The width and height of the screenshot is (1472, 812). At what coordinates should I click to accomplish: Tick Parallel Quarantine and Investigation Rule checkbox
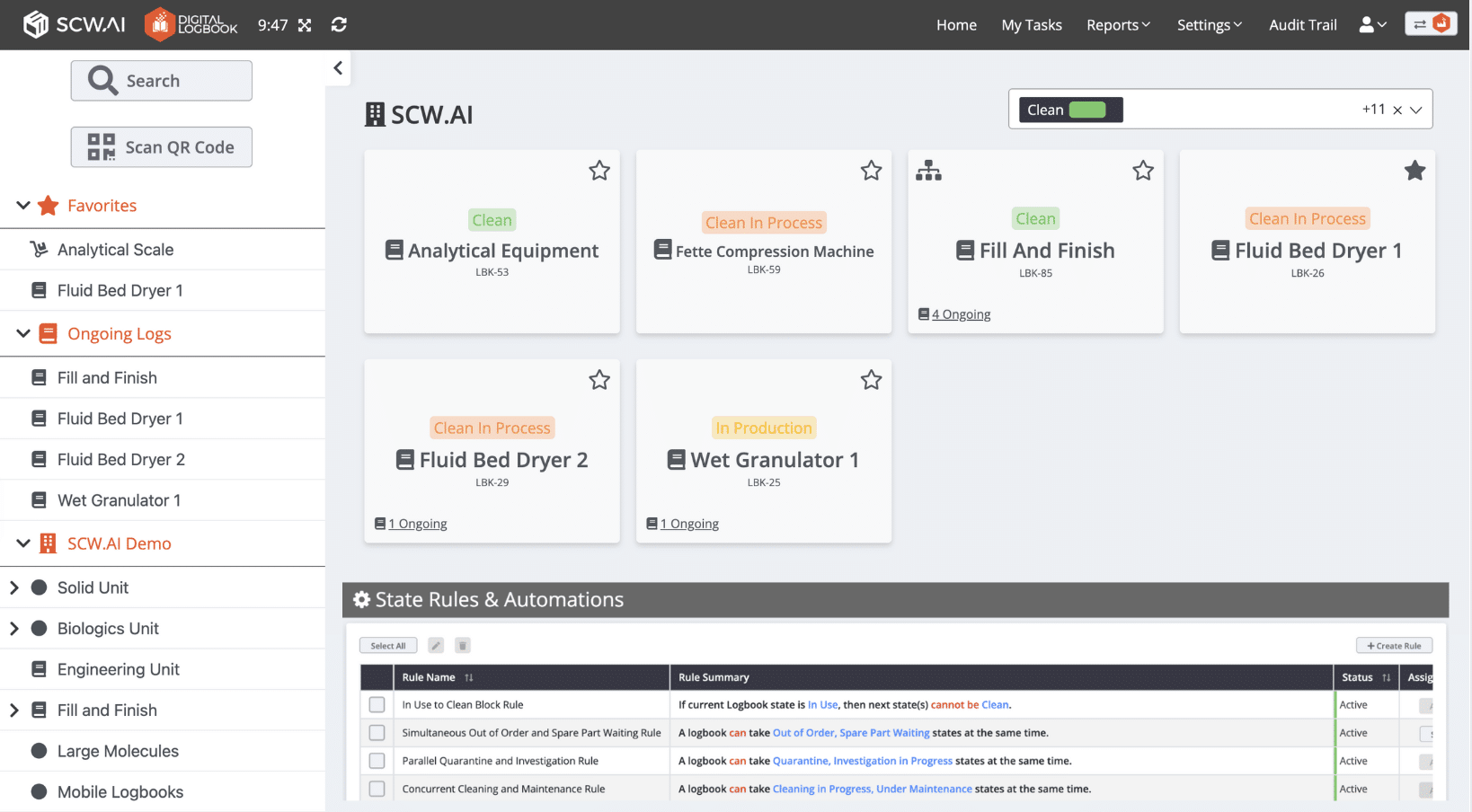tap(377, 761)
